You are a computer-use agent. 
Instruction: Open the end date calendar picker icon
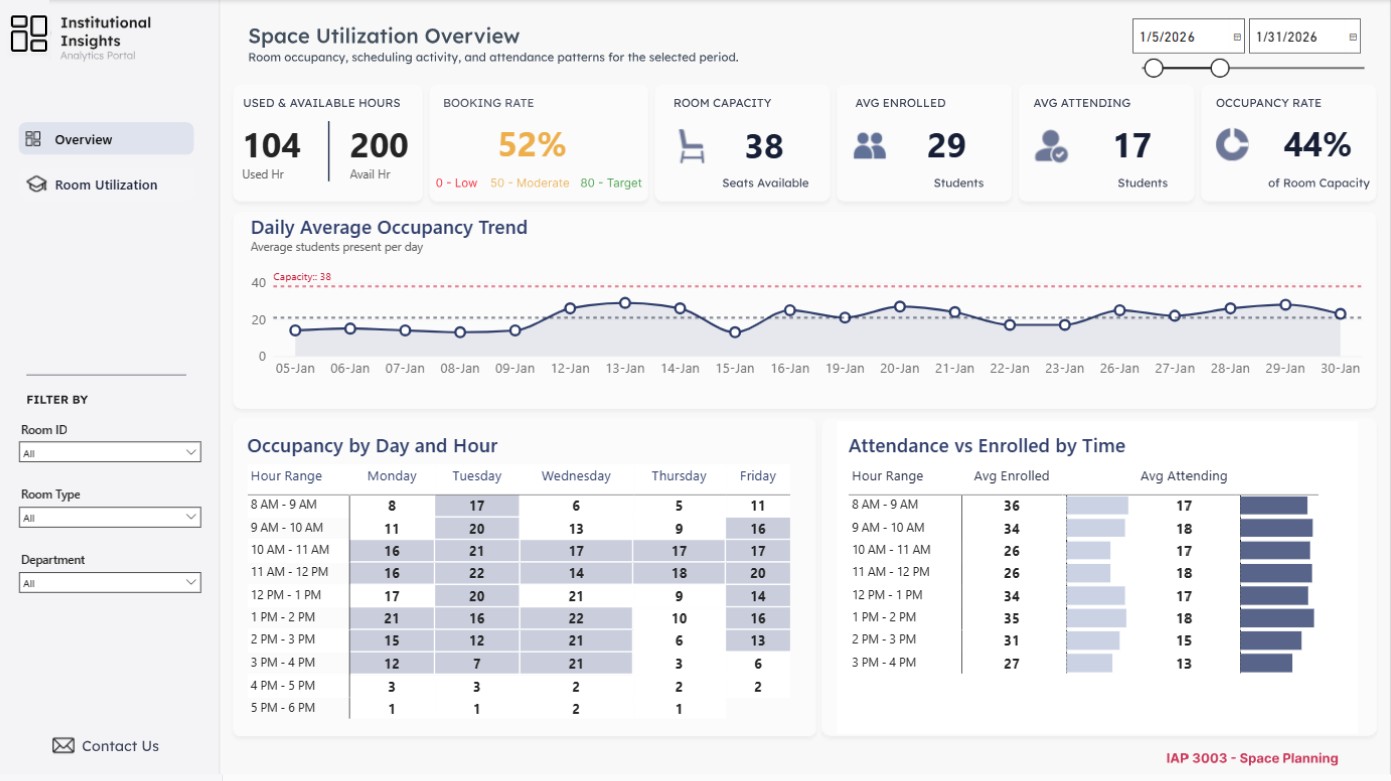coord(1353,37)
